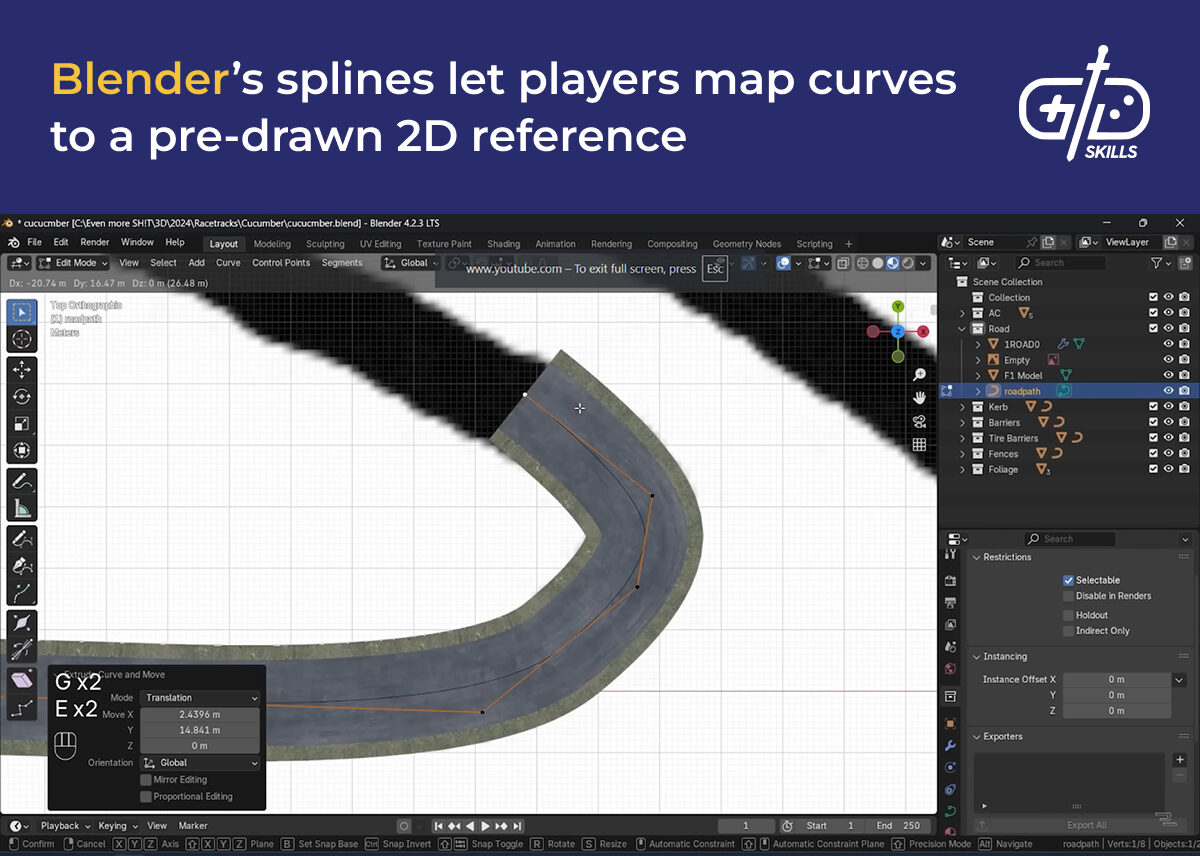Open the Segments menu
Viewport: 1200px width, 856px height.
342,263
